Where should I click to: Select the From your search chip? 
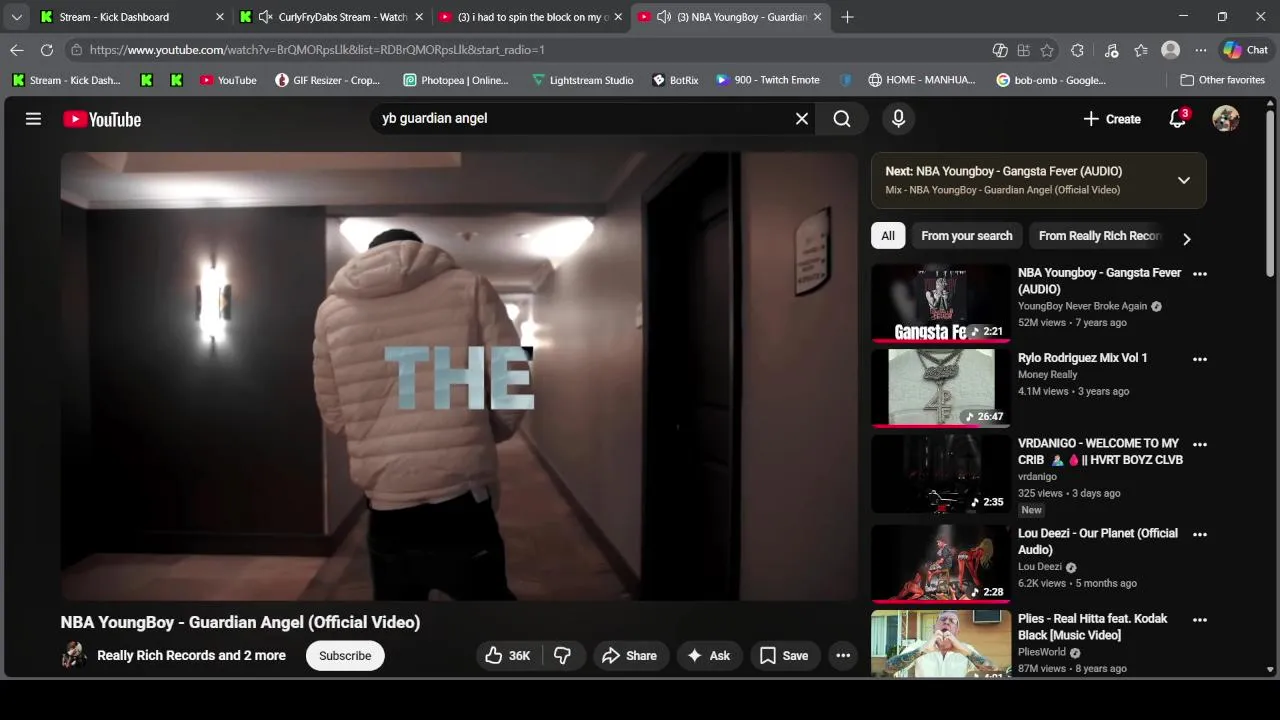tap(967, 236)
